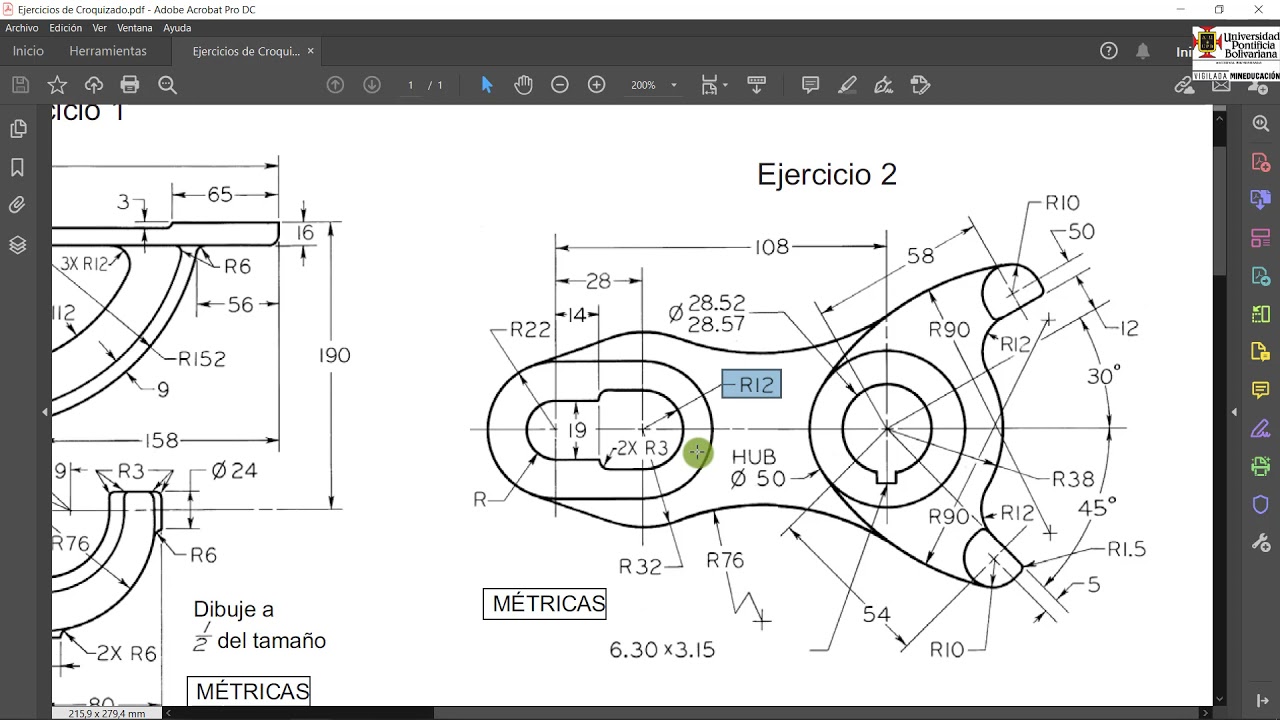This screenshot has height=720, width=1280.
Task: Click the Dibuje a 1/2 del tamaño note
Action: coord(260,625)
